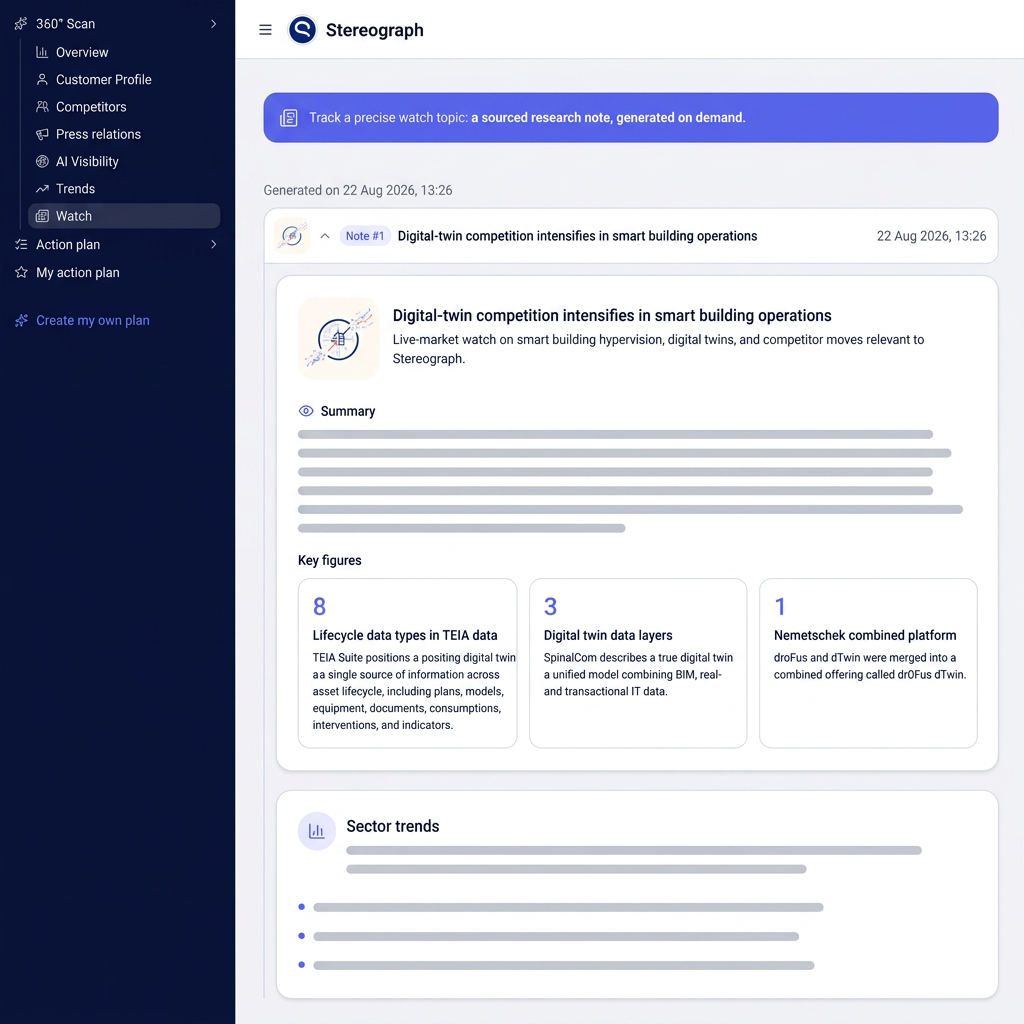Click Lifecycle data types in TEIA data
Image resolution: width=1024 pixels, height=1024 pixels.
point(405,635)
